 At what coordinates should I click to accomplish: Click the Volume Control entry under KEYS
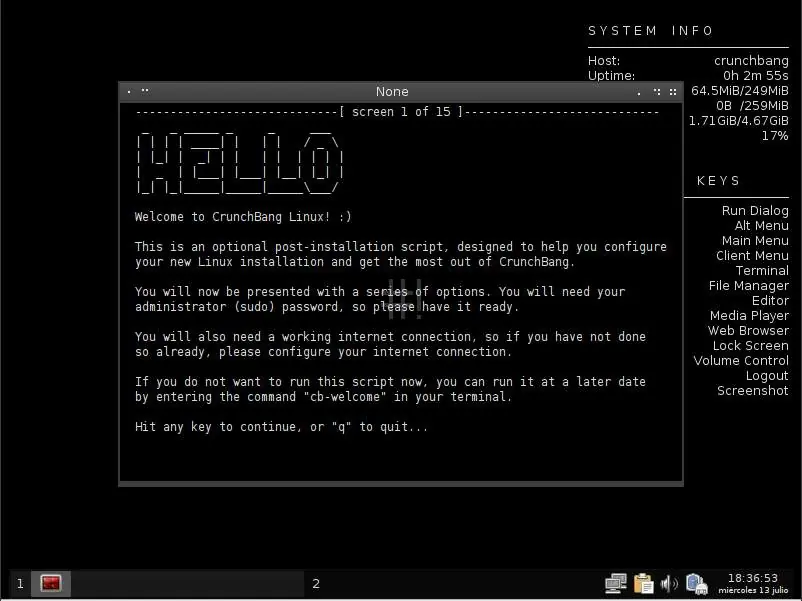point(741,361)
